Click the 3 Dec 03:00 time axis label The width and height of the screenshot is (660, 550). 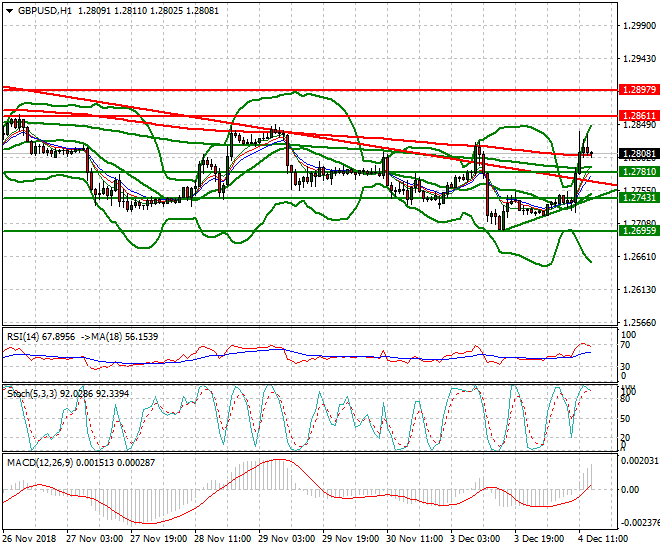click(476, 539)
